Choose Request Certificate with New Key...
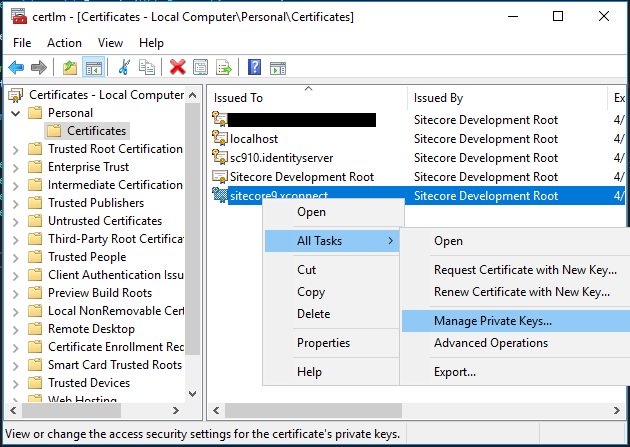630x447 pixels. (x=516, y=270)
